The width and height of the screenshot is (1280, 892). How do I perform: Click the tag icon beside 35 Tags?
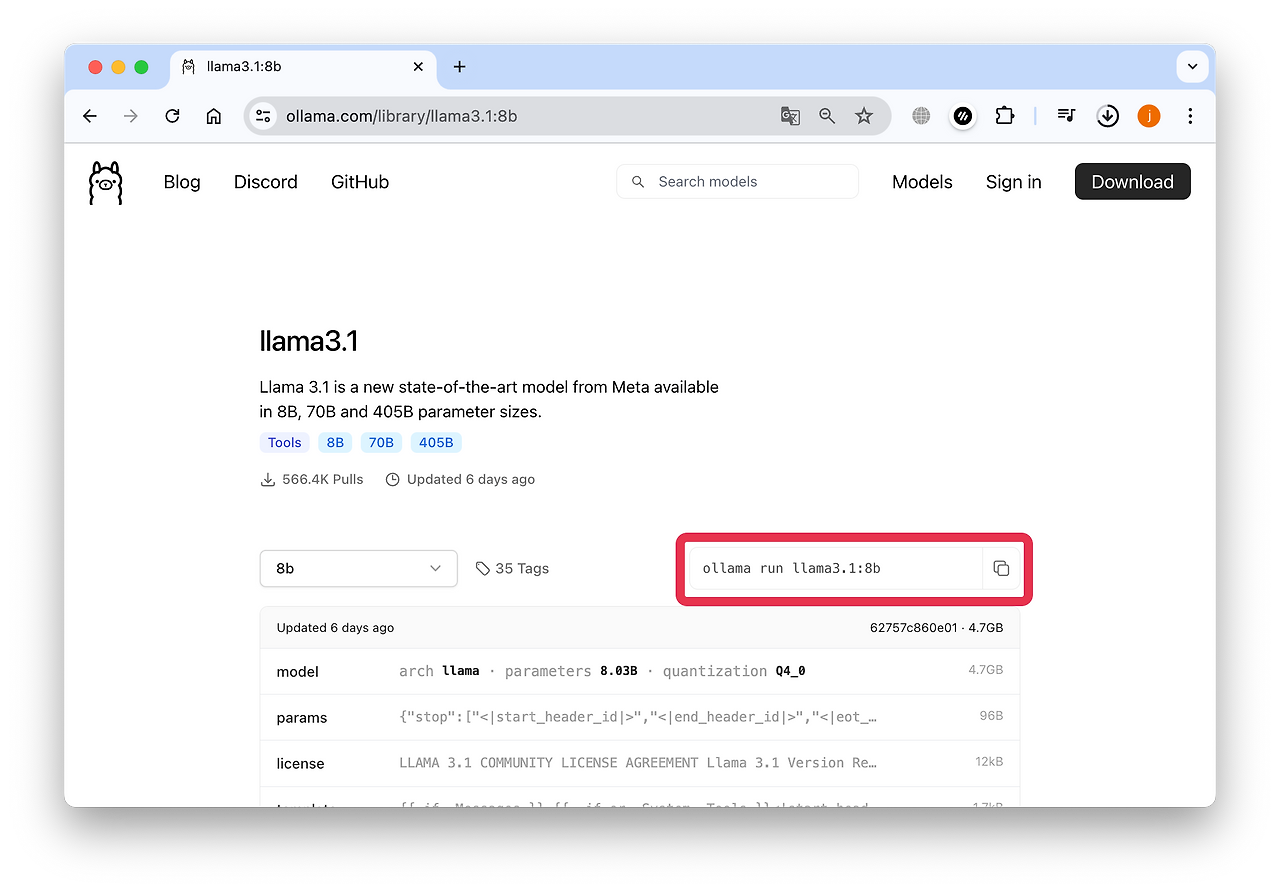click(x=483, y=568)
